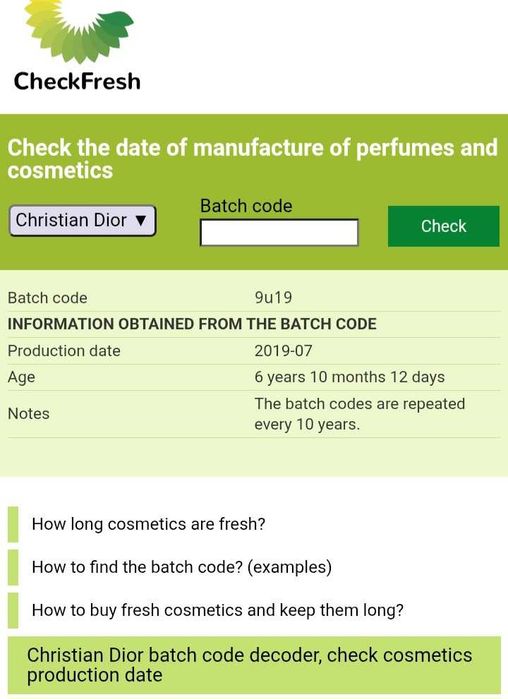The width and height of the screenshot is (508, 699).
Task: Click the dropdown arrow next to Christian Dior
Action: coord(141,220)
